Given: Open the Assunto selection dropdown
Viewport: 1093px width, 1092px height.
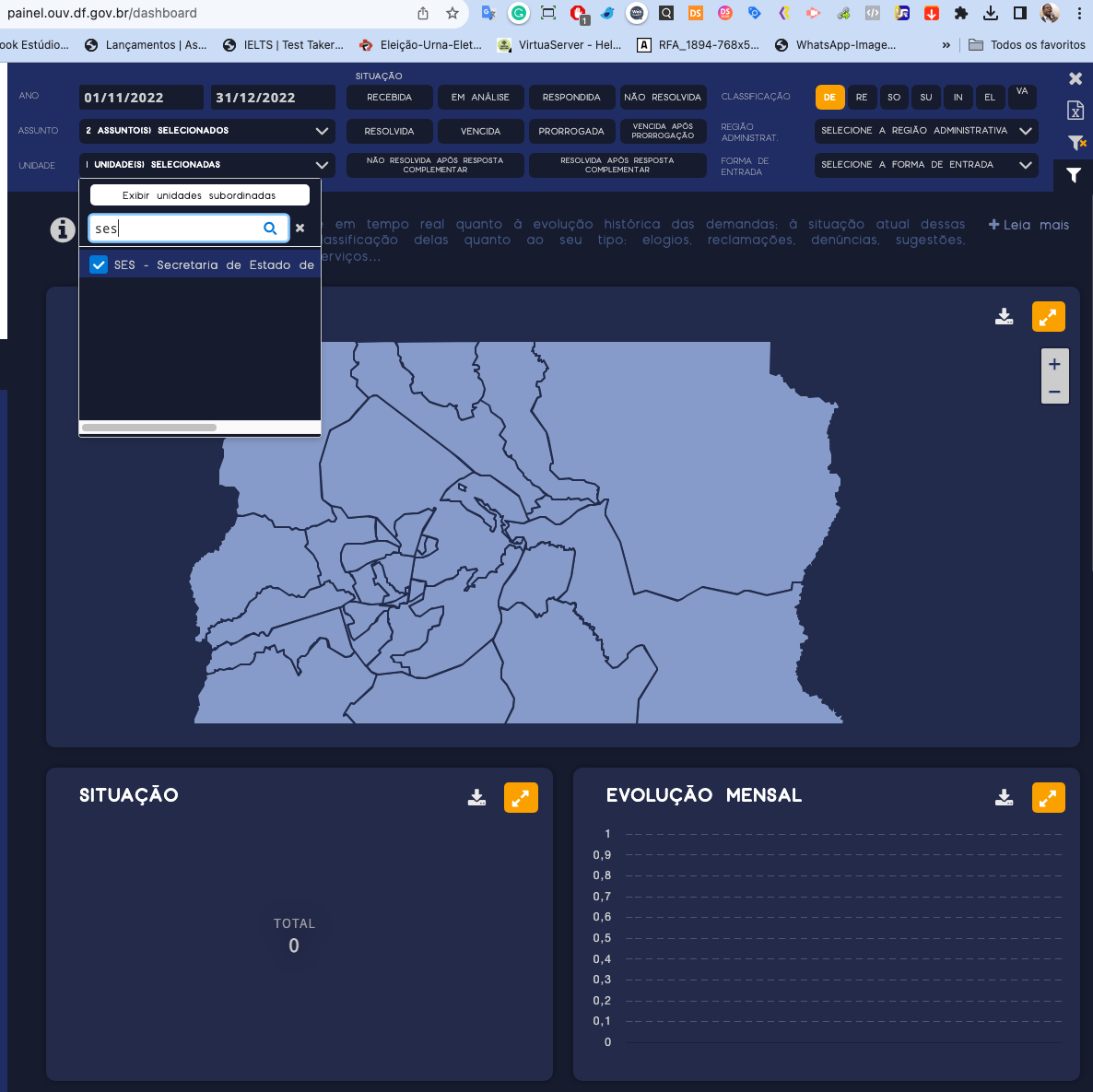Looking at the screenshot, I should [206, 131].
